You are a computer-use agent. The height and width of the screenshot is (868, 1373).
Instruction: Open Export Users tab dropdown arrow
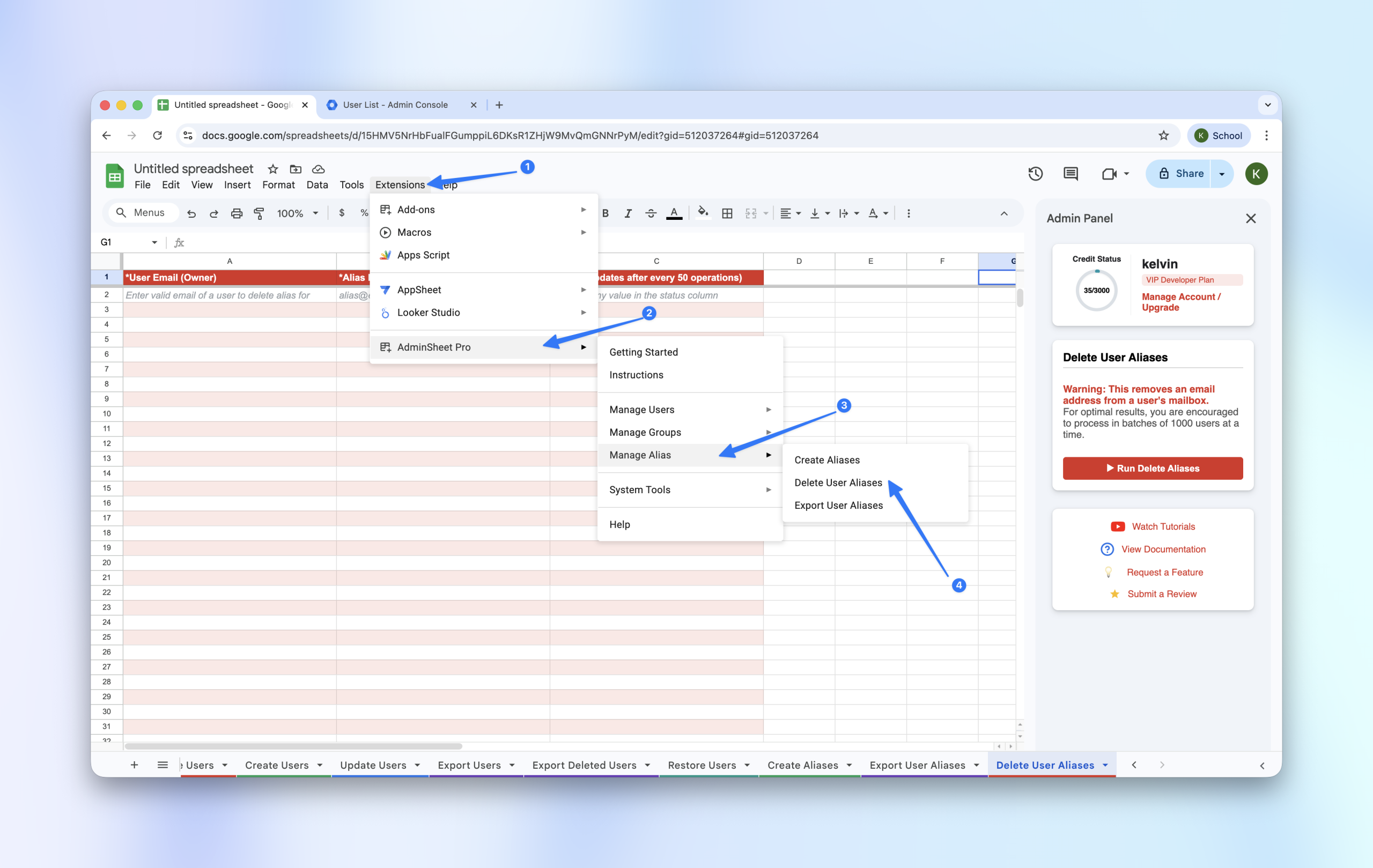(512, 765)
